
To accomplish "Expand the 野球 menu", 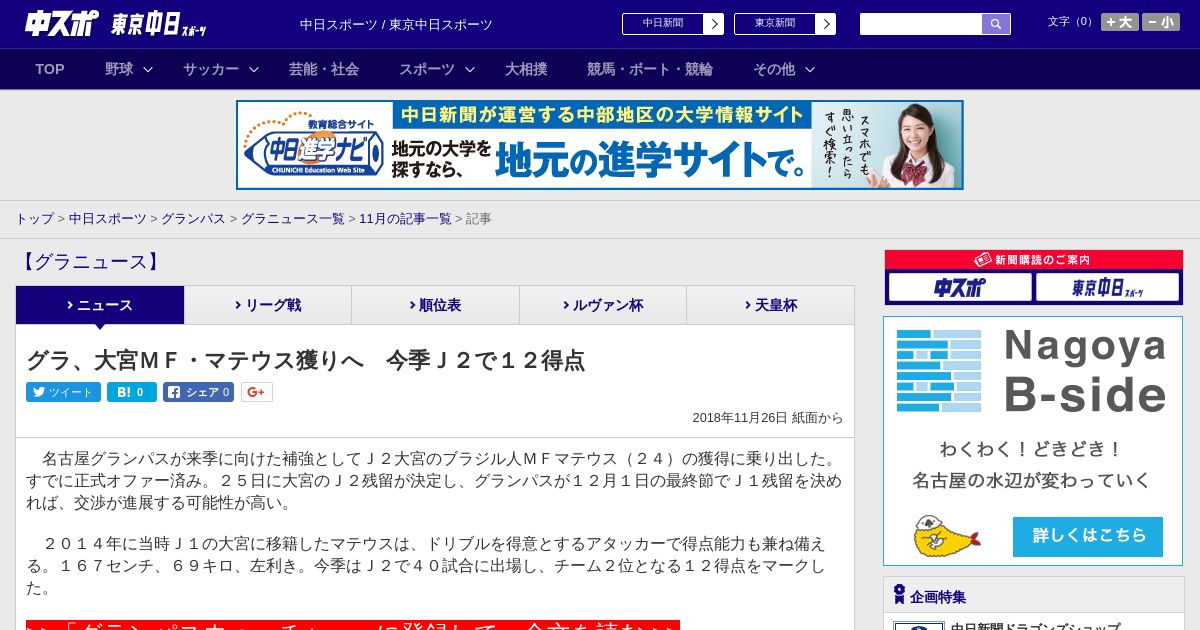I will (129, 69).
